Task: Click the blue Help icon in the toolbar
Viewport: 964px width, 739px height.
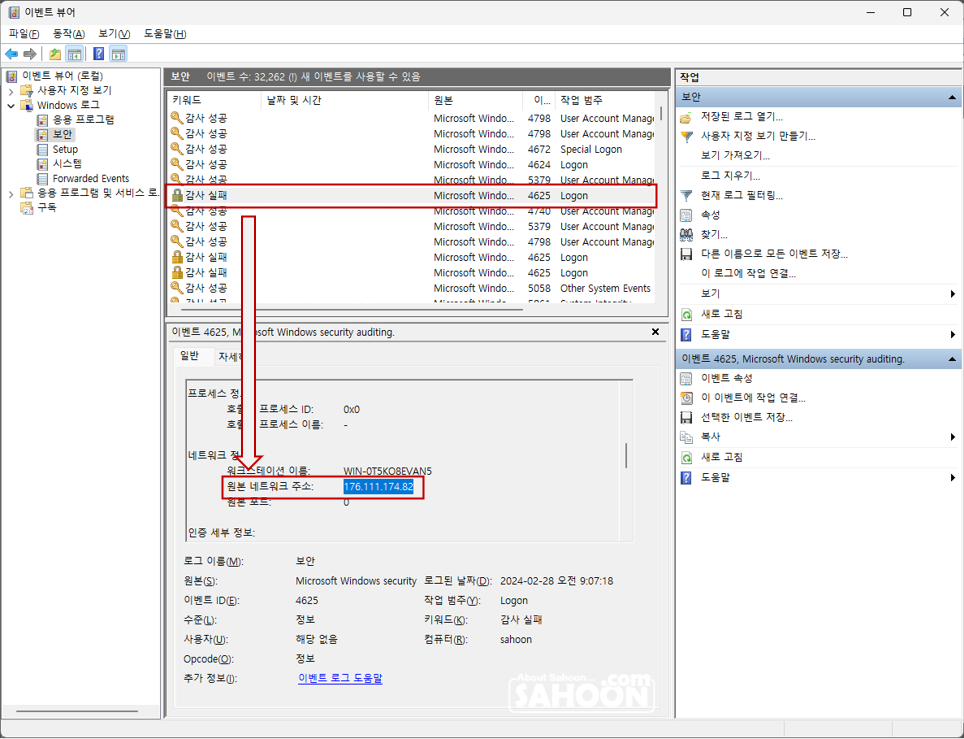Action: coord(98,54)
